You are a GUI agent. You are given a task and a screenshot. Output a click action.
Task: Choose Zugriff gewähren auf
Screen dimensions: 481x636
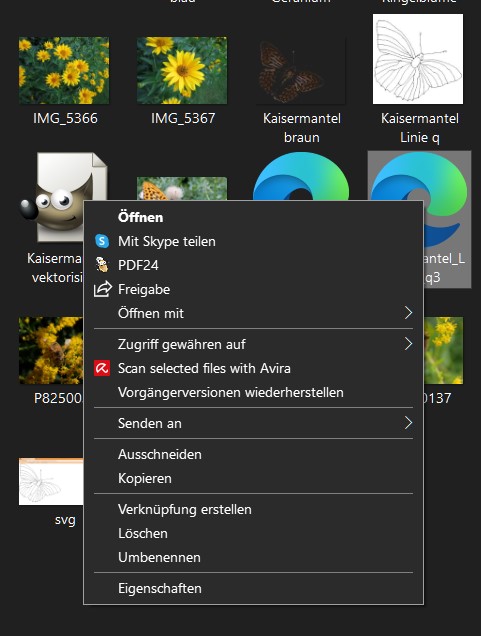253,344
